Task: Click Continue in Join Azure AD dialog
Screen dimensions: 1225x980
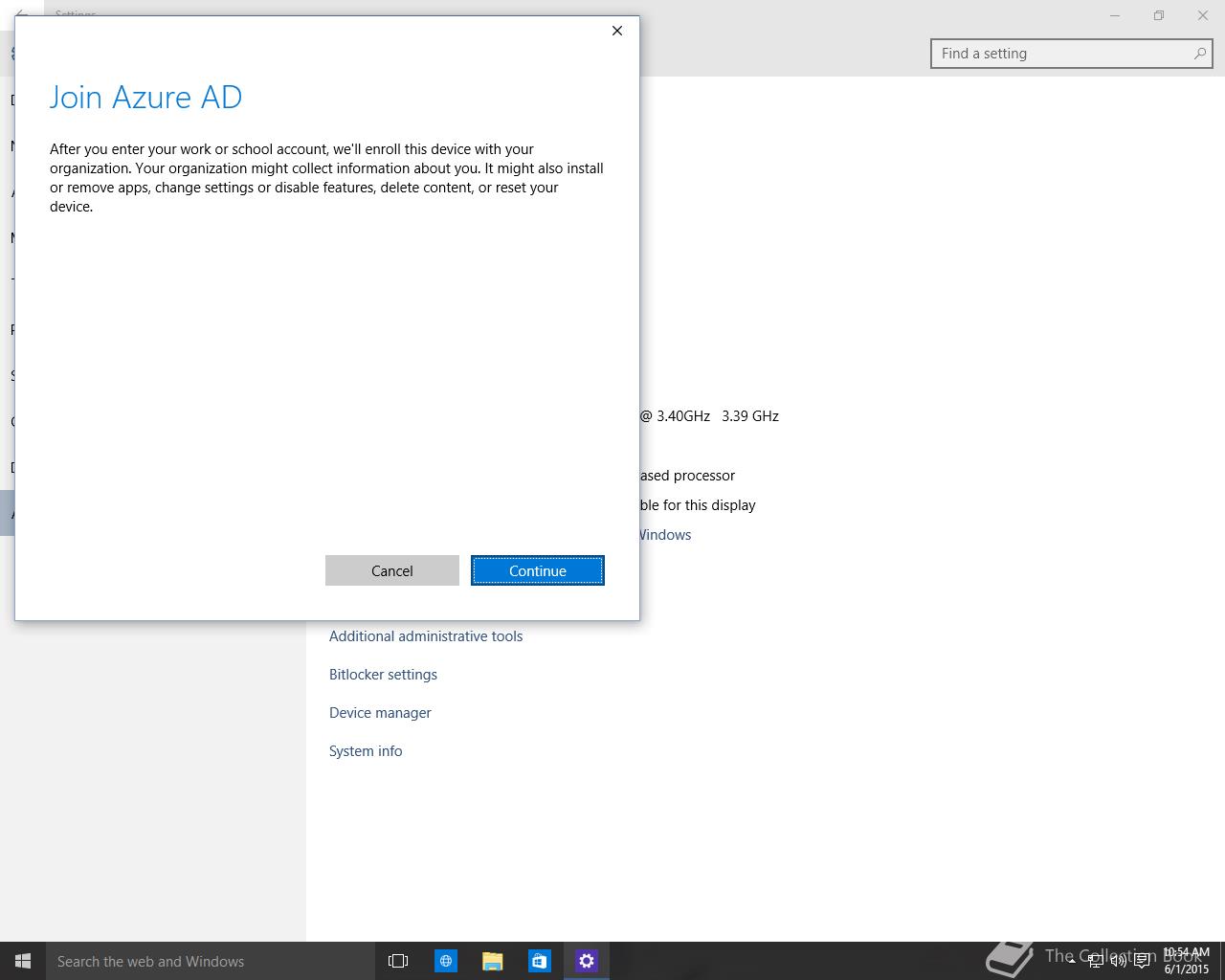Action: click(x=537, y=570)
